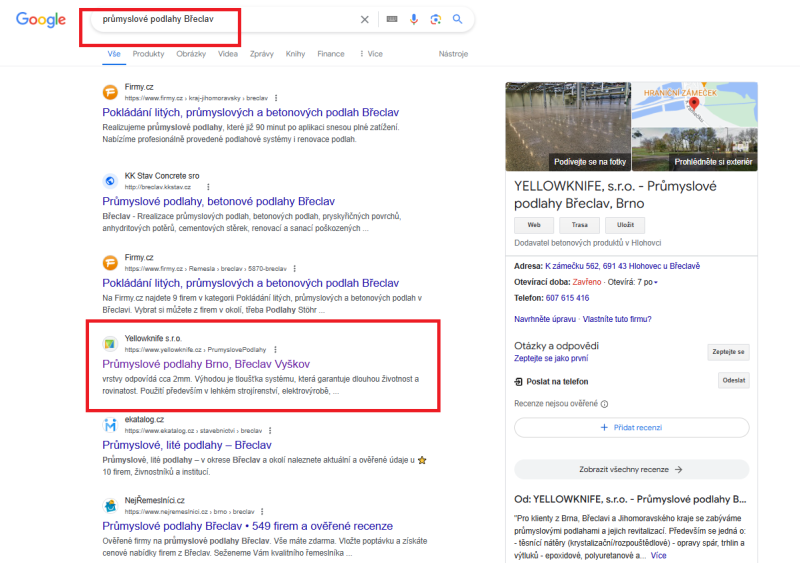Select the Vše tab
The height and width of the screenshot is (563, 800).
114,54
